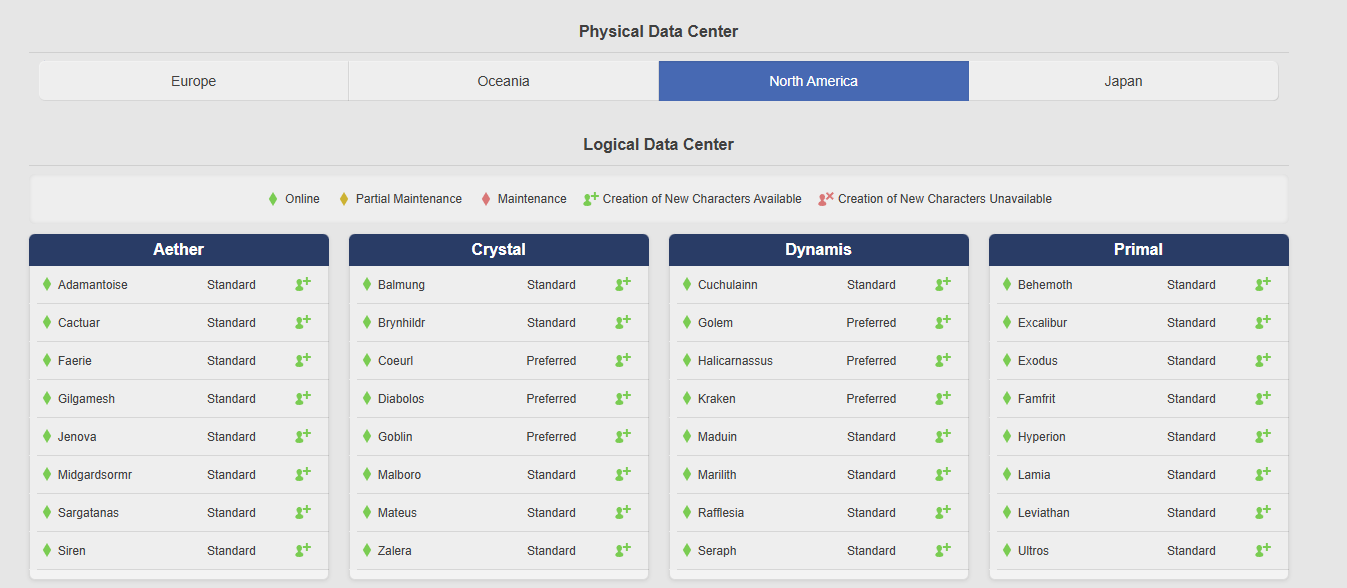The height and width of the screenshot is (588, 1347).
Task: Click Coeurl's character creation available icon
Action: [623, 360]
